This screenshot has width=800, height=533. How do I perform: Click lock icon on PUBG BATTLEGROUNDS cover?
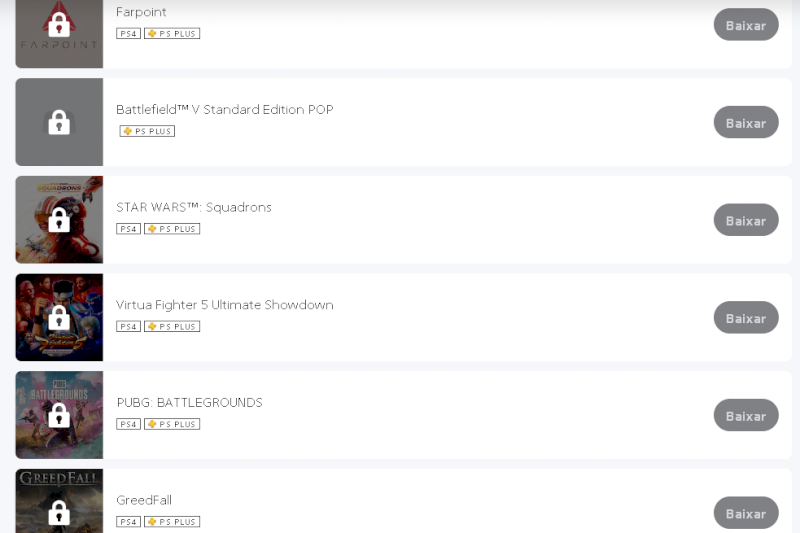point(59,415)
